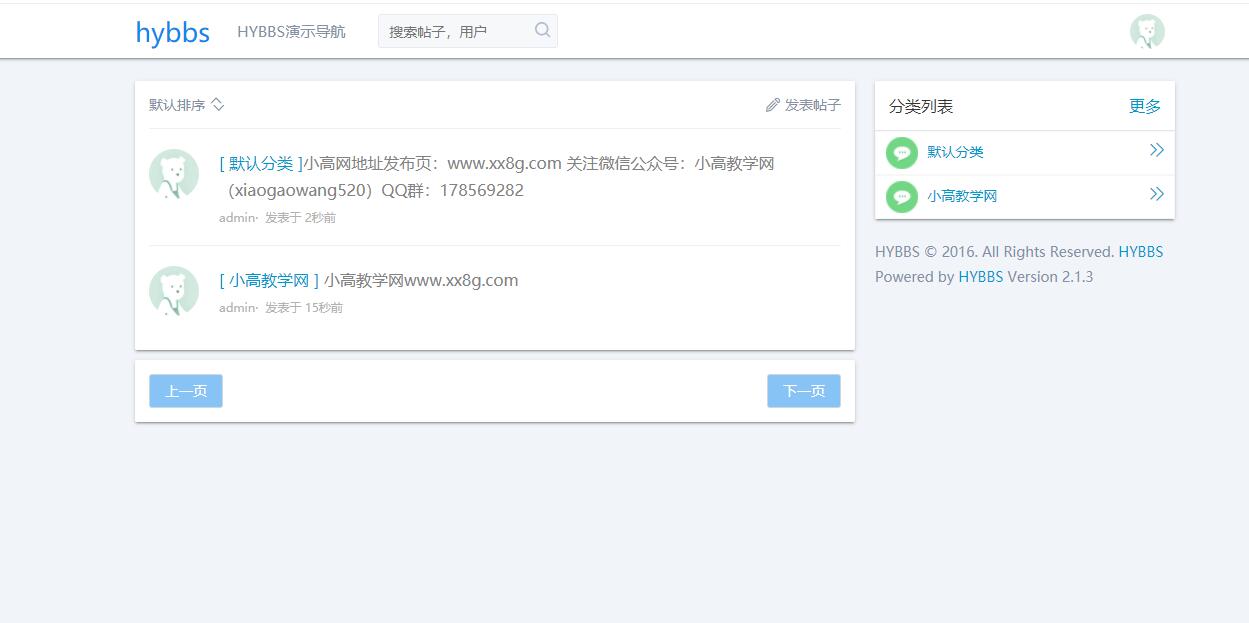Open admin avatar on QQ群 post

point(174,174)
